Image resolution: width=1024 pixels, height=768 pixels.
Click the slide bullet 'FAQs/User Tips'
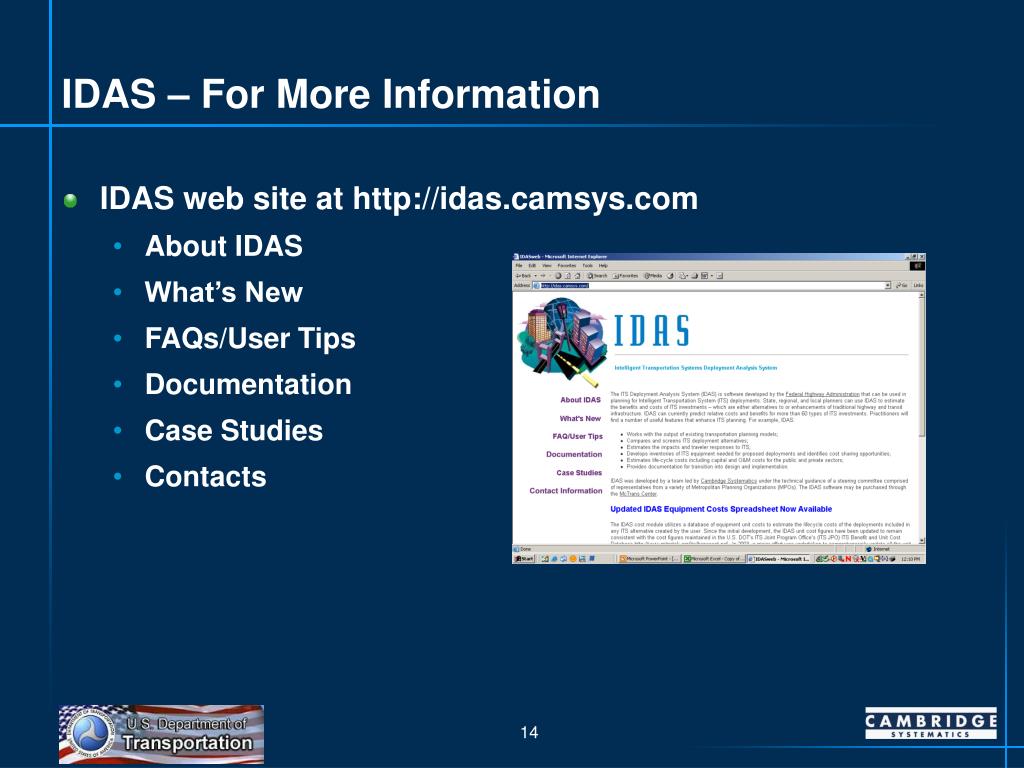[x=250, y=338]
